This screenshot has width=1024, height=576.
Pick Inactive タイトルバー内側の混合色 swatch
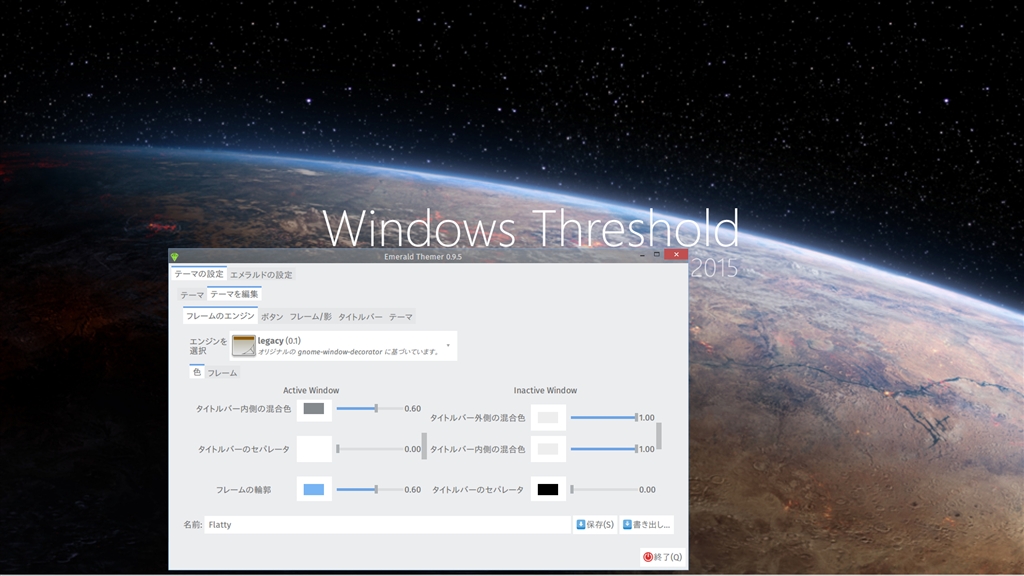548,449
